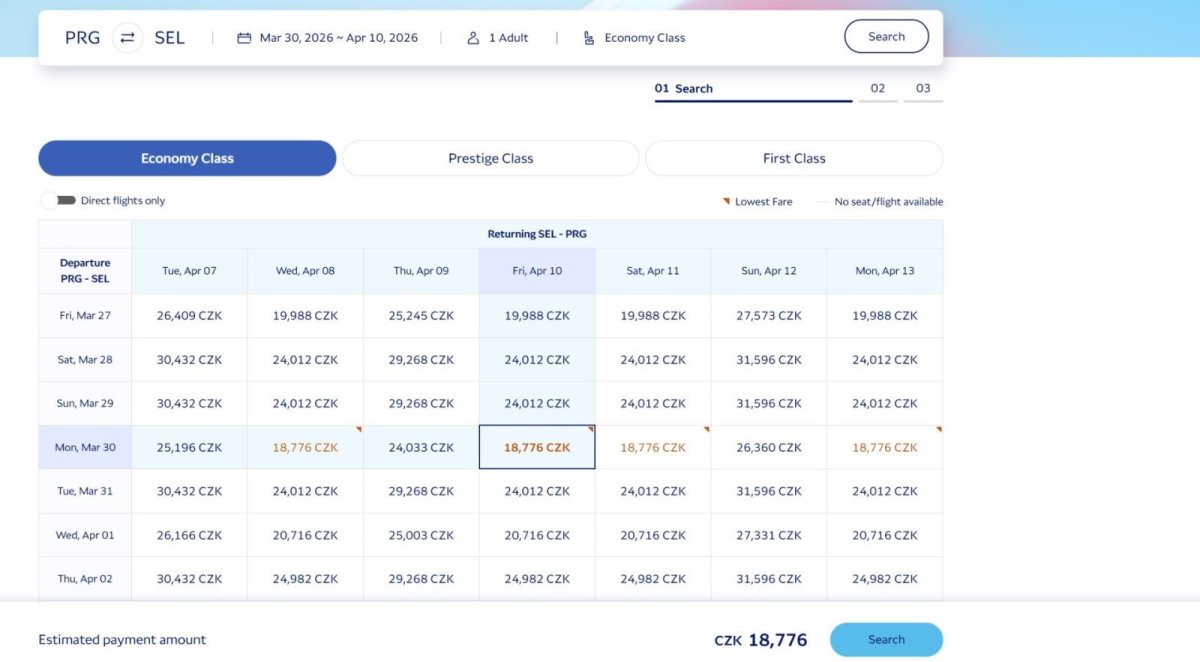Go to step 03 in progress indicator
Screen dimensions: 1200x662
click(x=922, y=89)
